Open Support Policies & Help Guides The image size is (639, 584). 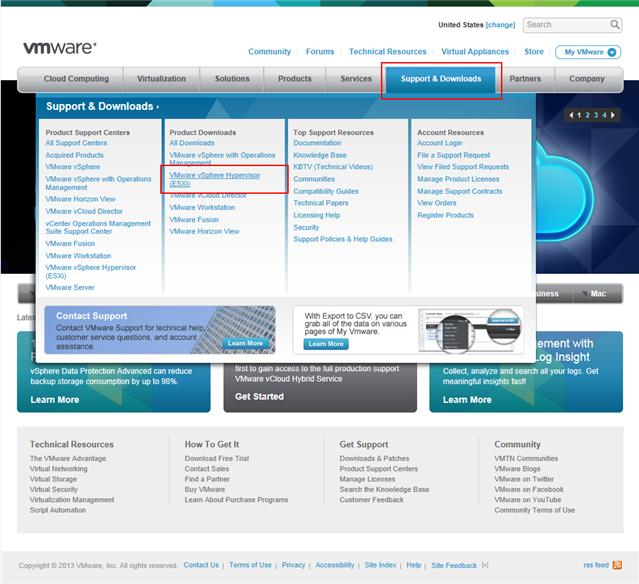pyautogui.click(x=343, y=239)
